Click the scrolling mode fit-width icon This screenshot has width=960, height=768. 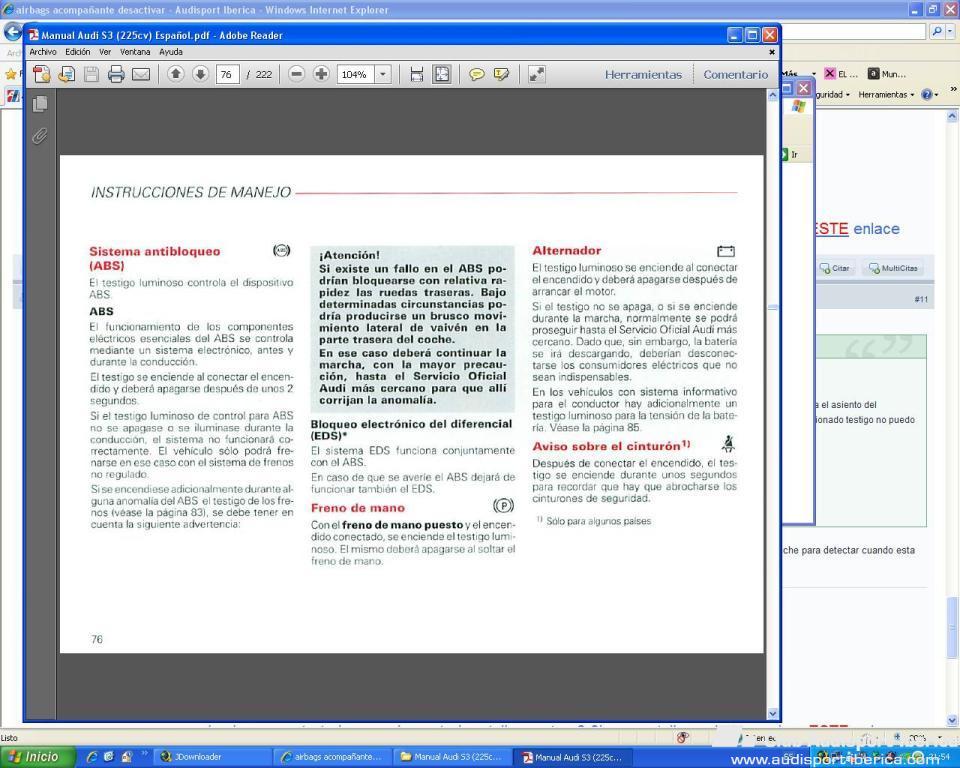point(416,75)
